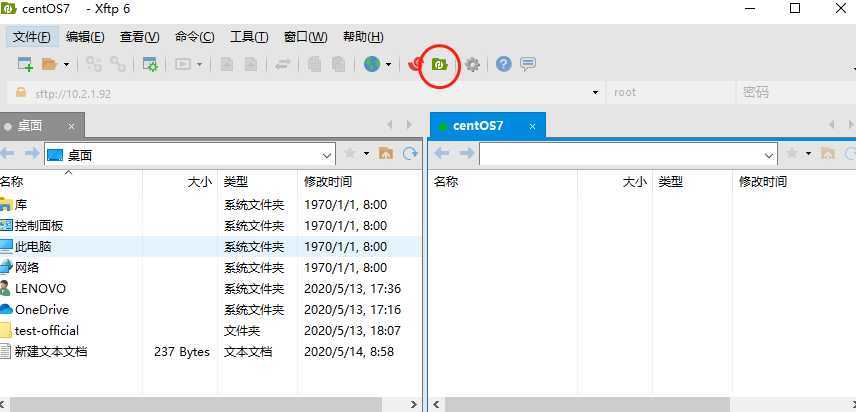The image size is (856, 412).
Task: Open the 文件(F) menu
Action: click(32, 37)
